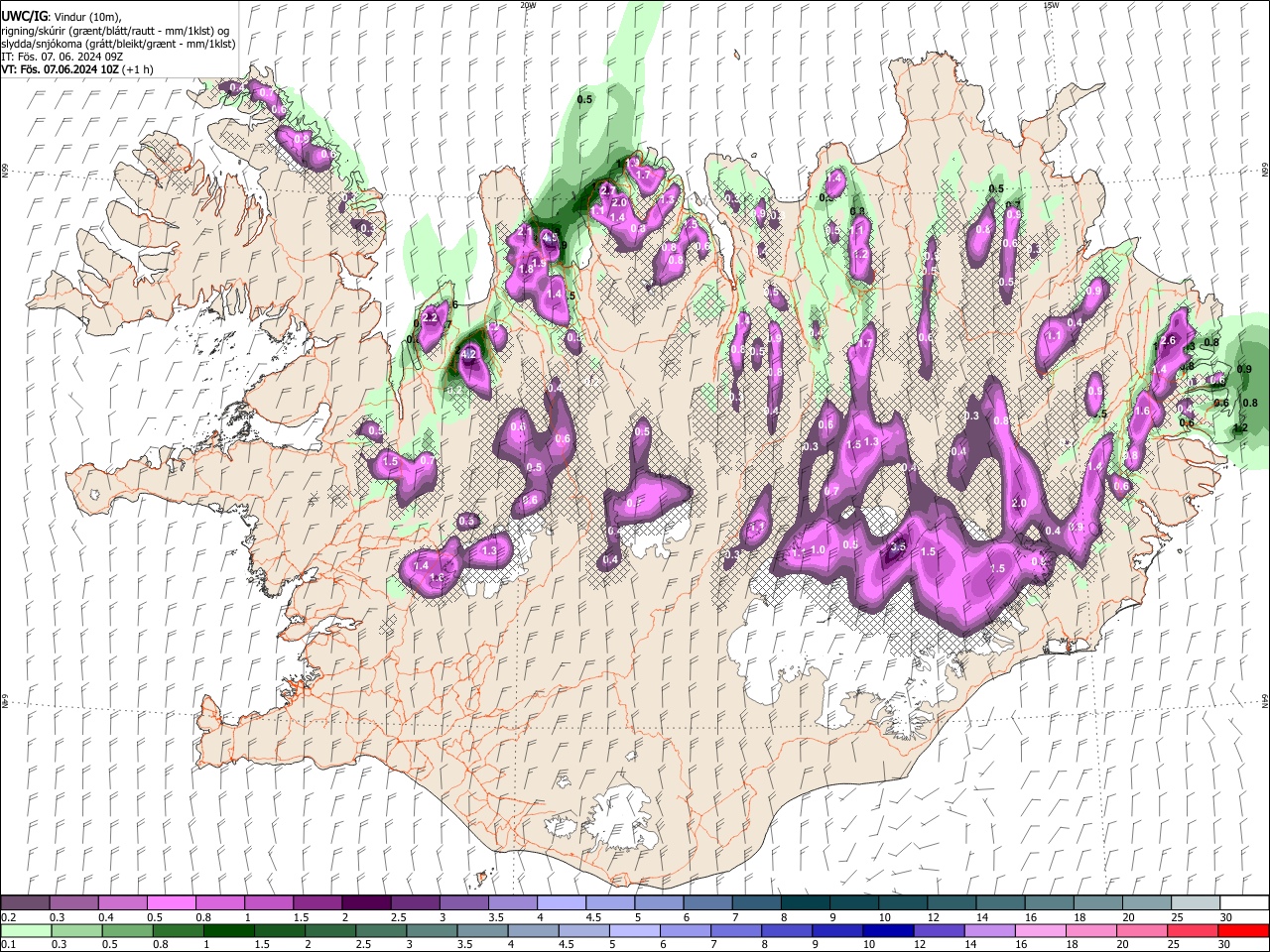
Task: Select deep blue lower swatch between 10 and 12
Action: [889, 931]
